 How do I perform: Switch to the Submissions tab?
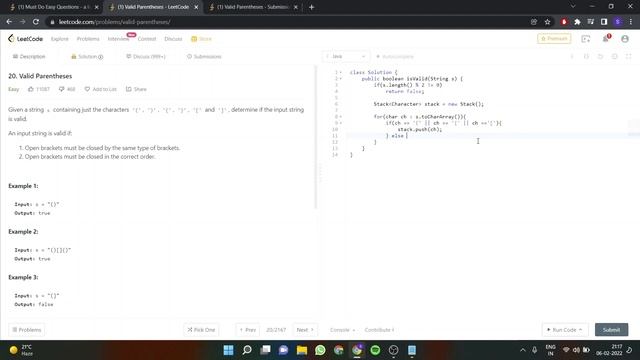coord(204,56)
